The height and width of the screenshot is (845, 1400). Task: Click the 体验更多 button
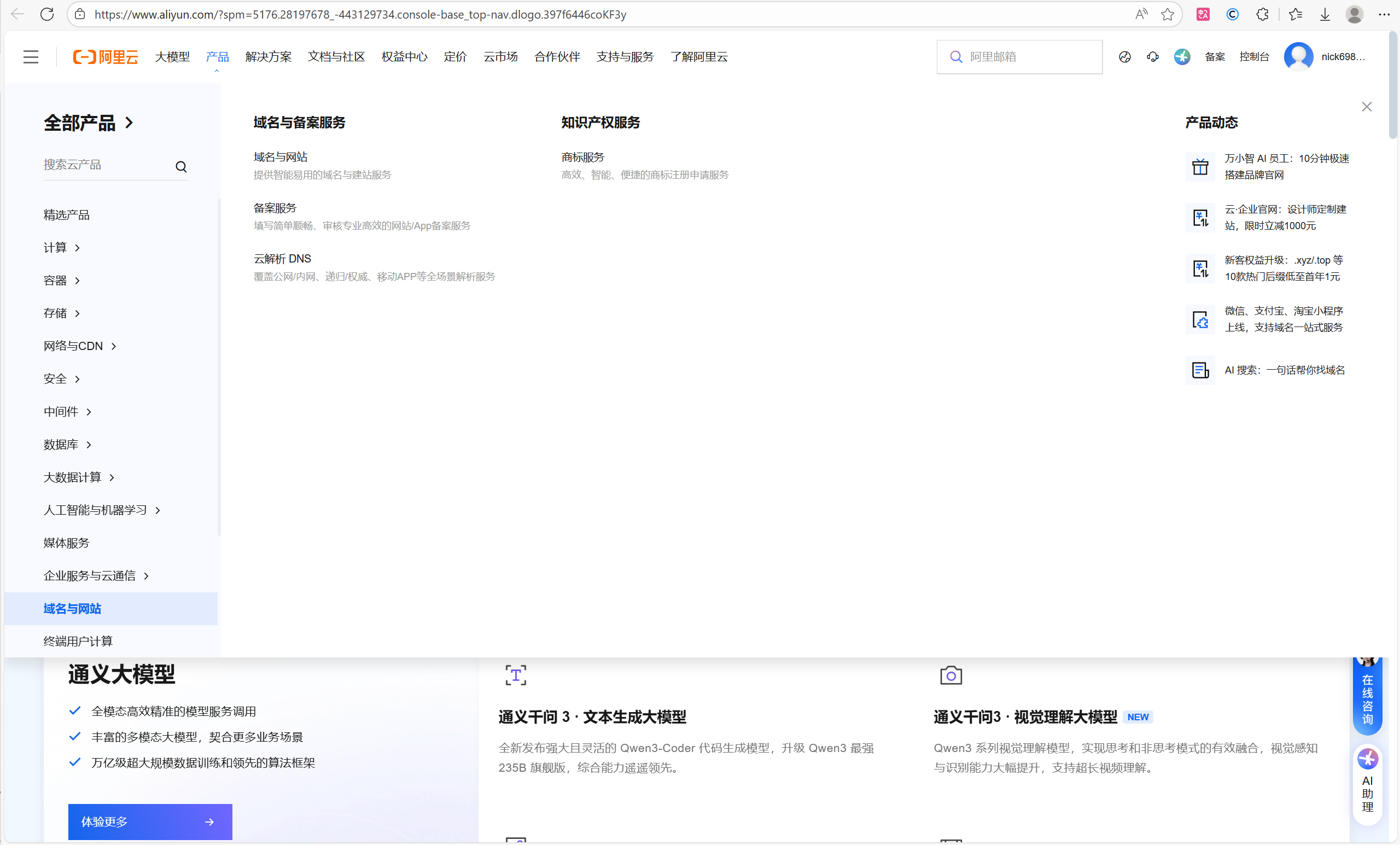pos(150,821)
